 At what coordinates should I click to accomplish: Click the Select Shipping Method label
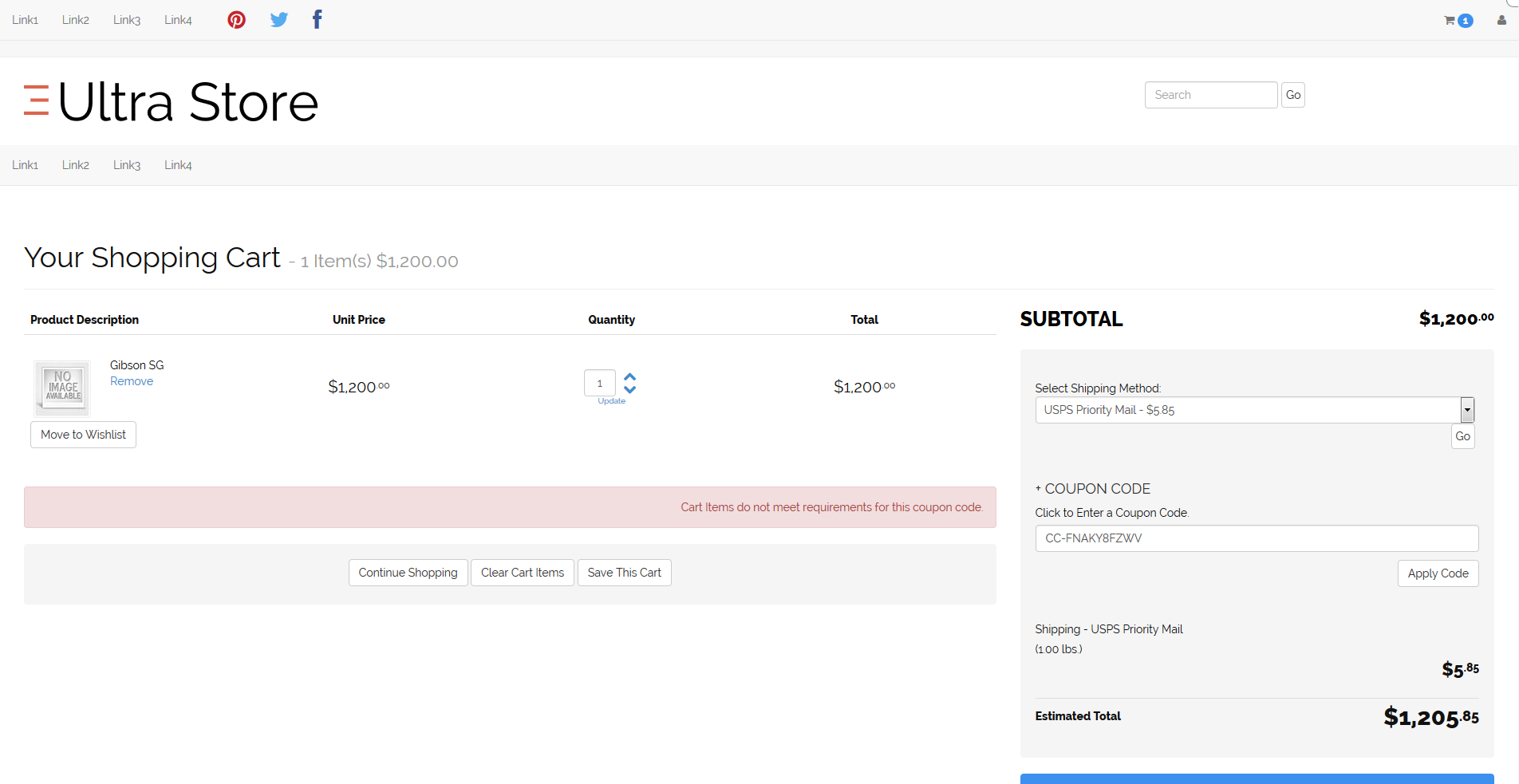point(1098,388)
